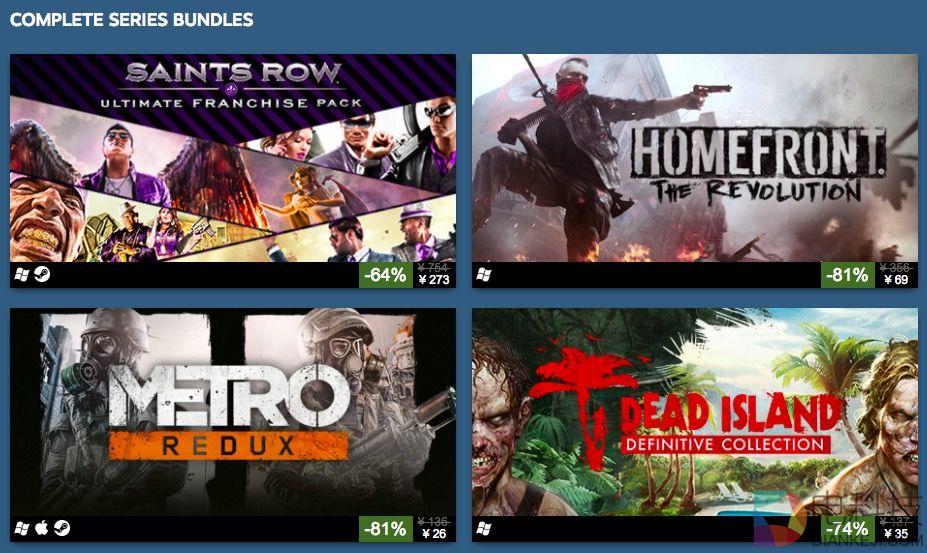Click Homefront's -81% discount badge

(847, 275)
